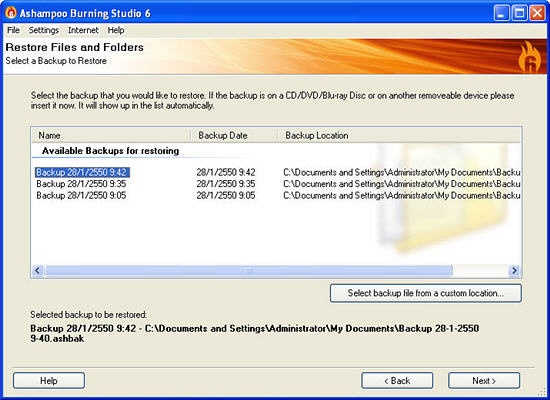Open the File menu
Viewport: 550px width, 400px height.
click(13, 31)
